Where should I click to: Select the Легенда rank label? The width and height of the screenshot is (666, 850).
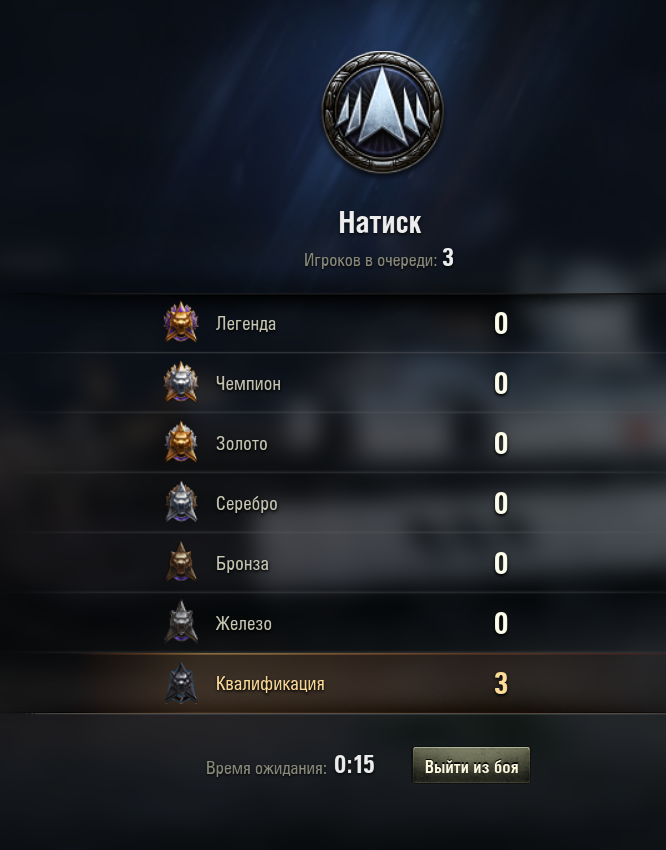click(x=246, y=324)
